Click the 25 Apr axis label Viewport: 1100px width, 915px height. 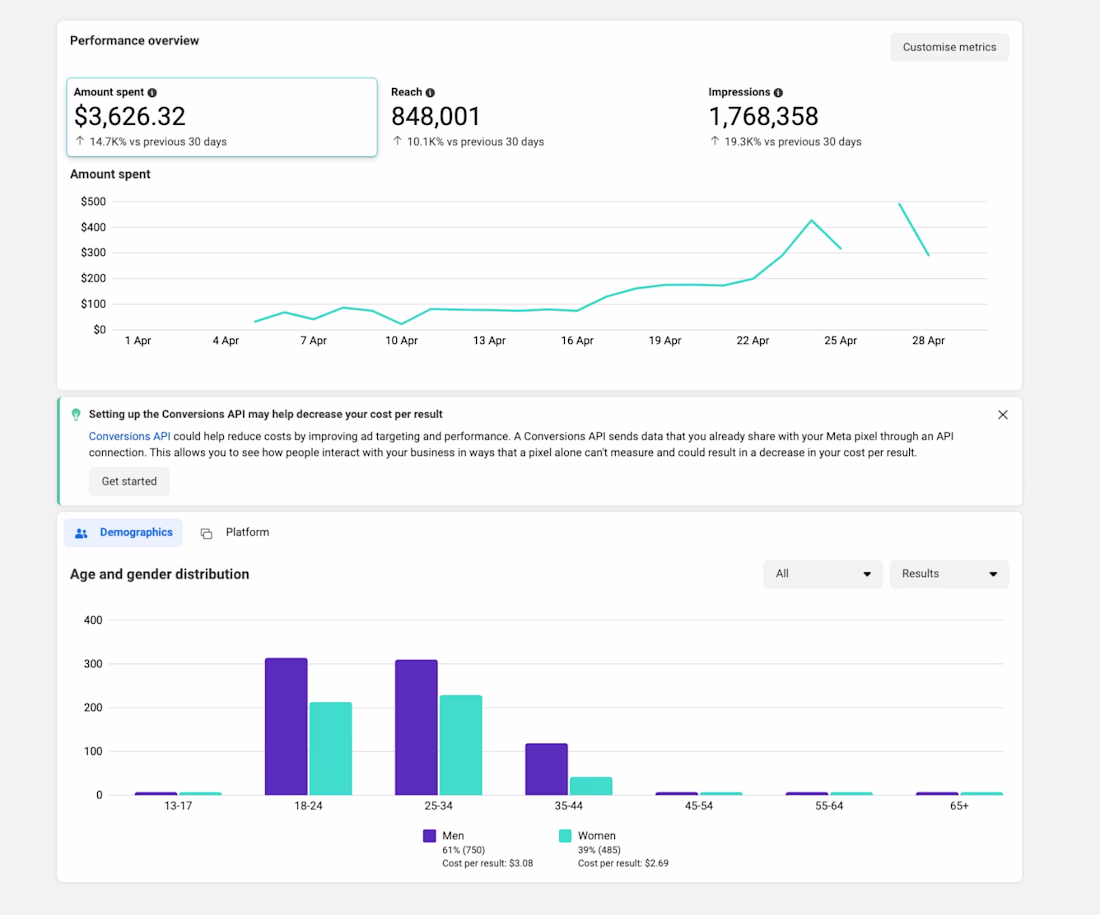point(840,340)
